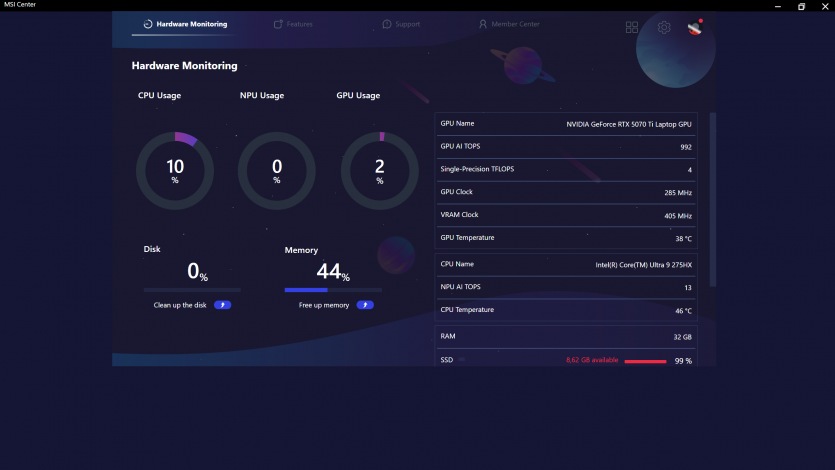The height and width of the screenshot is (470, 835).
Task: Click the red SSD usage bar
Action: point(645,361)
